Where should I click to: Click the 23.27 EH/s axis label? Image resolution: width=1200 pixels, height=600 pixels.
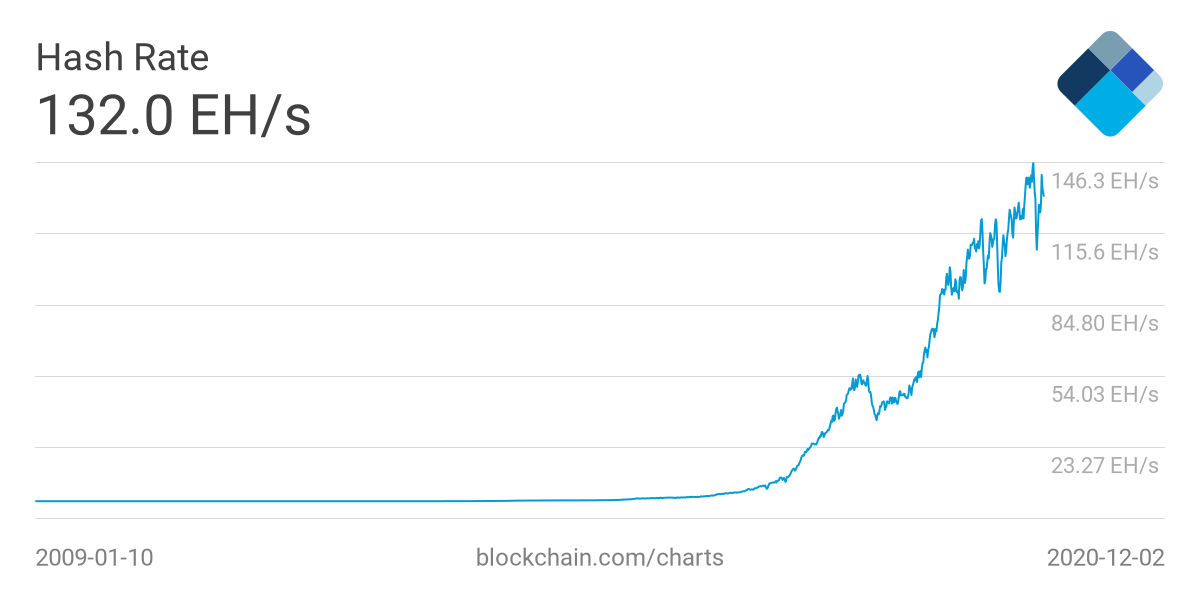[x=1104, y=465]
